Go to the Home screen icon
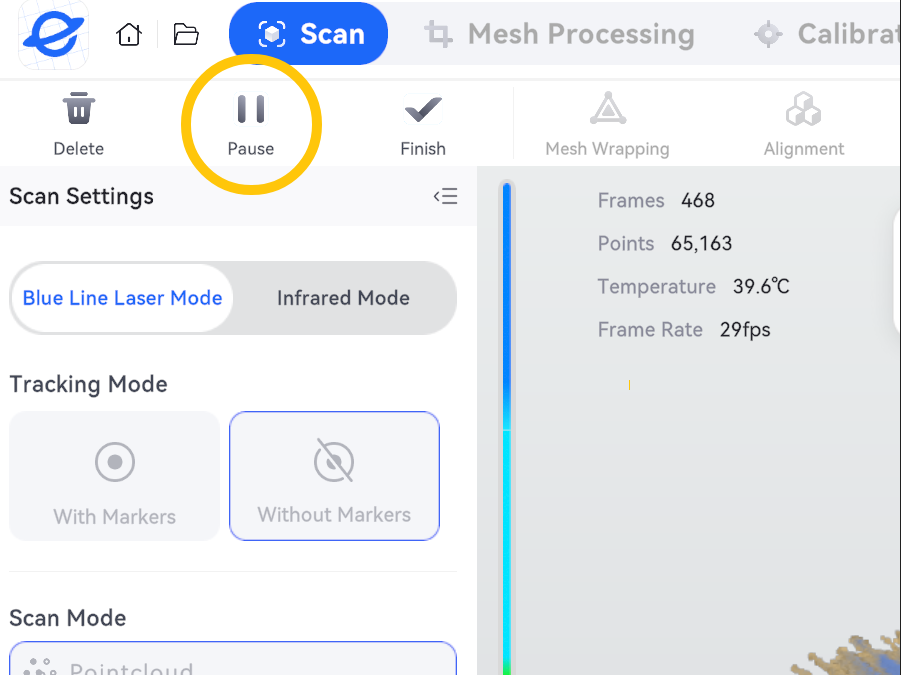Viewport: 901px width, 675px height. tap(129, 34)
